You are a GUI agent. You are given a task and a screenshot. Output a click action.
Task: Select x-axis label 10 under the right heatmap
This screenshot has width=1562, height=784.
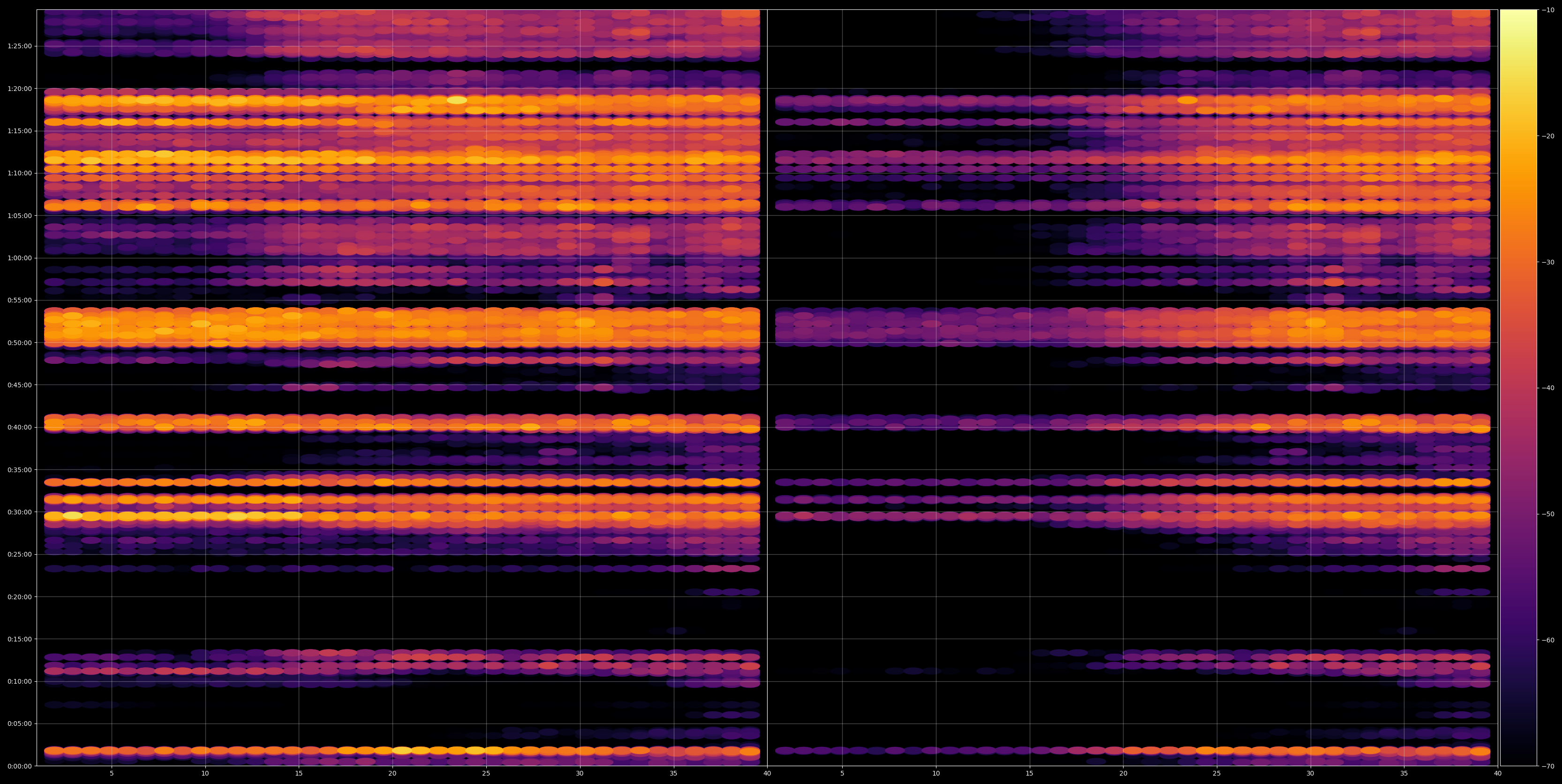click(936, 774)
